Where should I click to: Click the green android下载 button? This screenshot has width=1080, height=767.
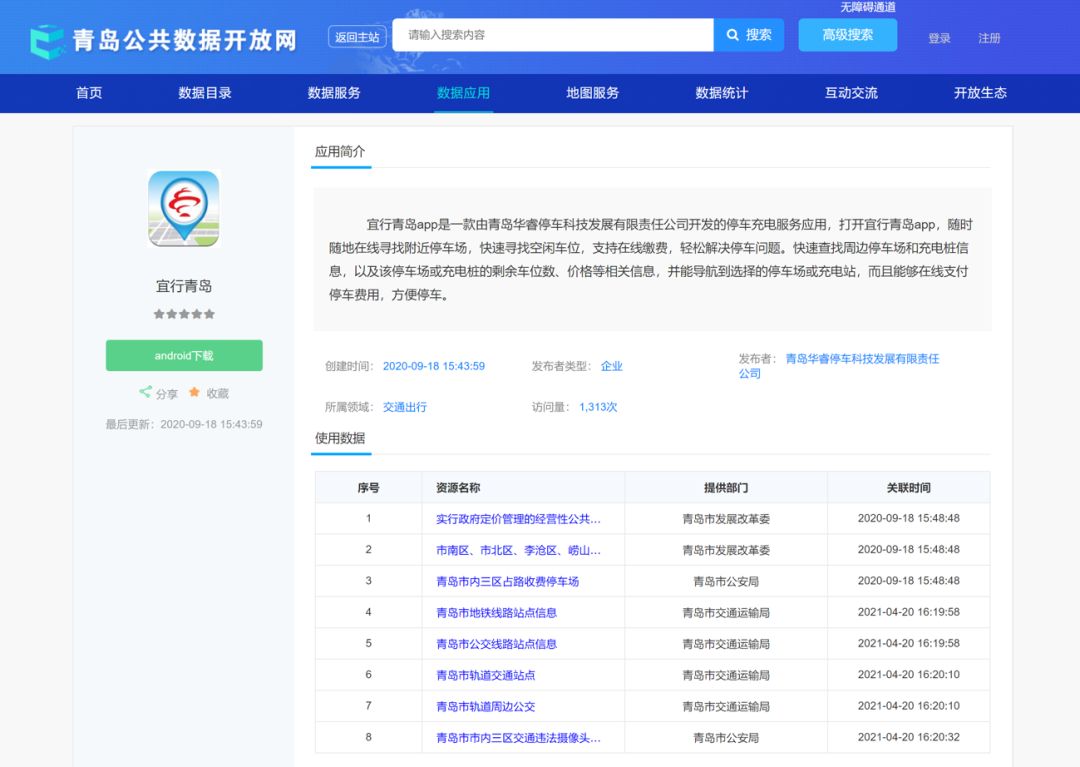pyautogui.click(x=184, y=355)
